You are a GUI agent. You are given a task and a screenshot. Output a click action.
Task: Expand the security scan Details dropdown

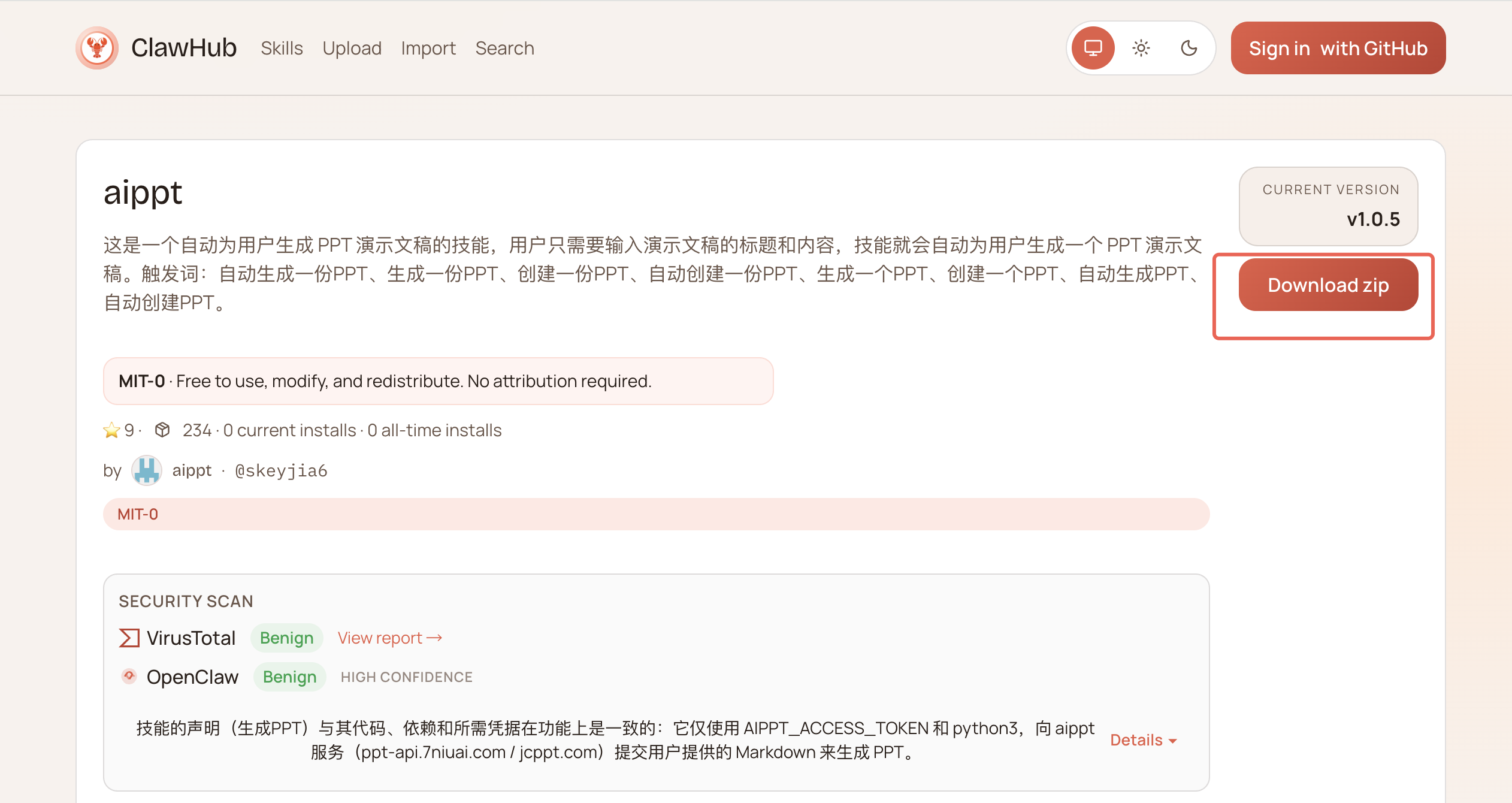tap(1143, 740)
